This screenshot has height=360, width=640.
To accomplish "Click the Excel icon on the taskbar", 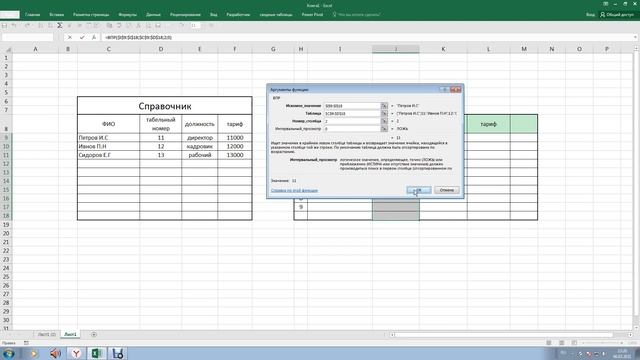I will click(97, 353).
